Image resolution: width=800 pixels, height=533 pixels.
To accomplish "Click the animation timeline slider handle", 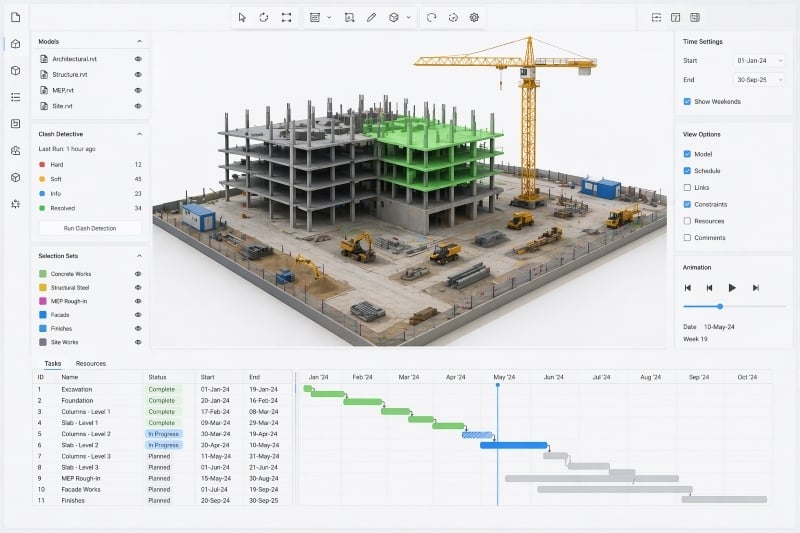I will click(x=720, y=307).
